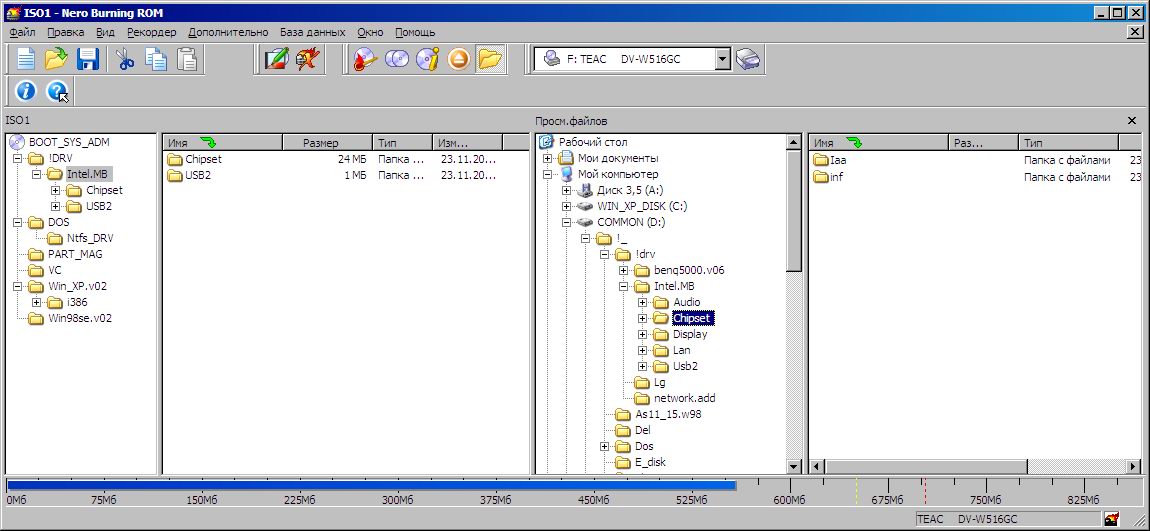Select the Display folder in browser tree
The width and height of the screenshot is (1150, 531).
coord(690,334)
